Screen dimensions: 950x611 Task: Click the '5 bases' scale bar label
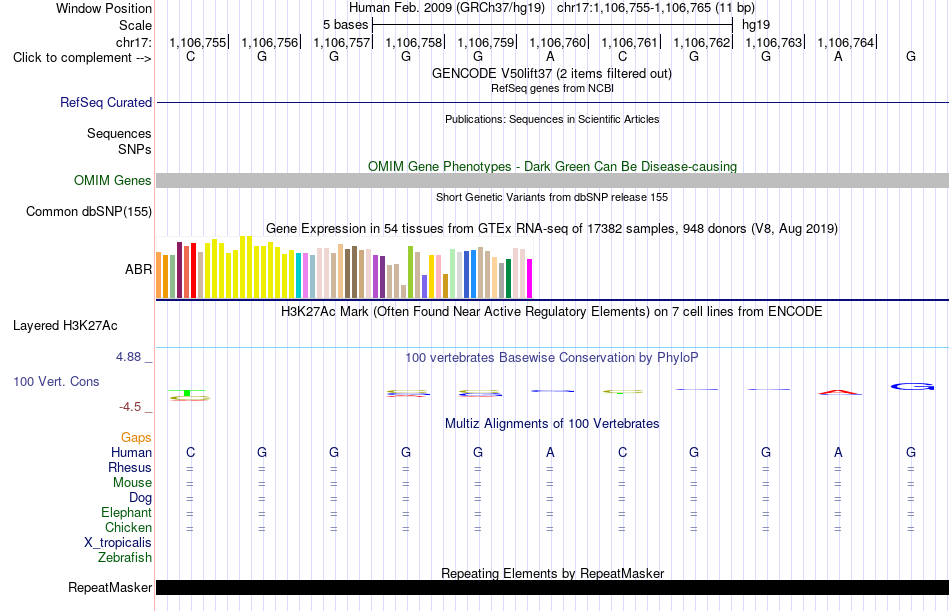[x=345, y=25]
